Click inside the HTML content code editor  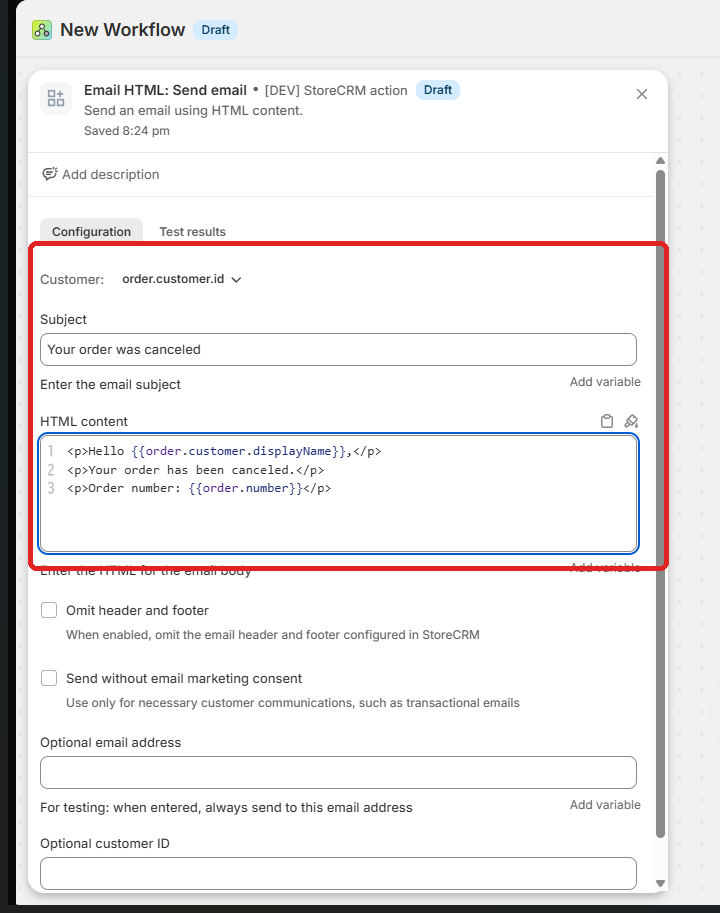pyautogui.click(x=338, y=494)
